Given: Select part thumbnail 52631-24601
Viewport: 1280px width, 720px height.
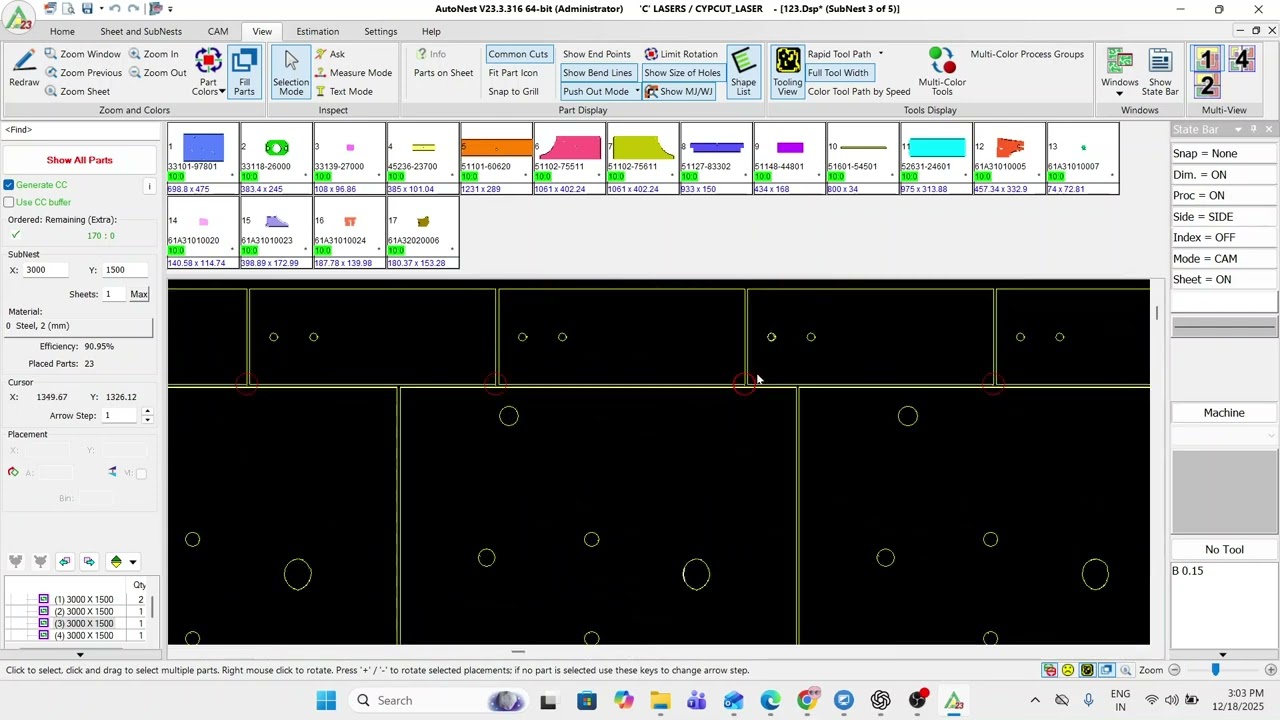Looking at the screenshot, I should tap(936, 158).
